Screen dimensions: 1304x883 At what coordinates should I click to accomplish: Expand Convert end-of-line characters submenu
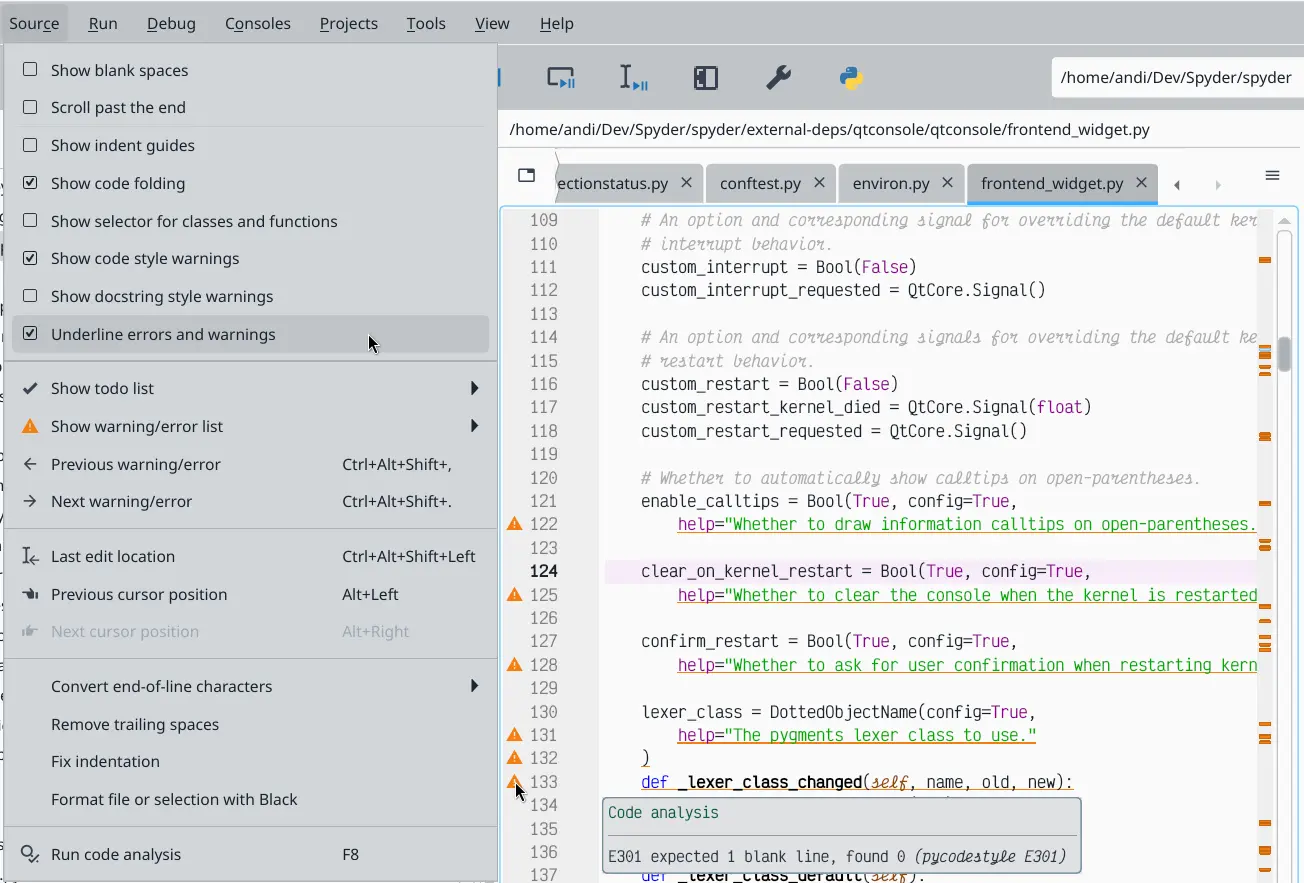161,686
